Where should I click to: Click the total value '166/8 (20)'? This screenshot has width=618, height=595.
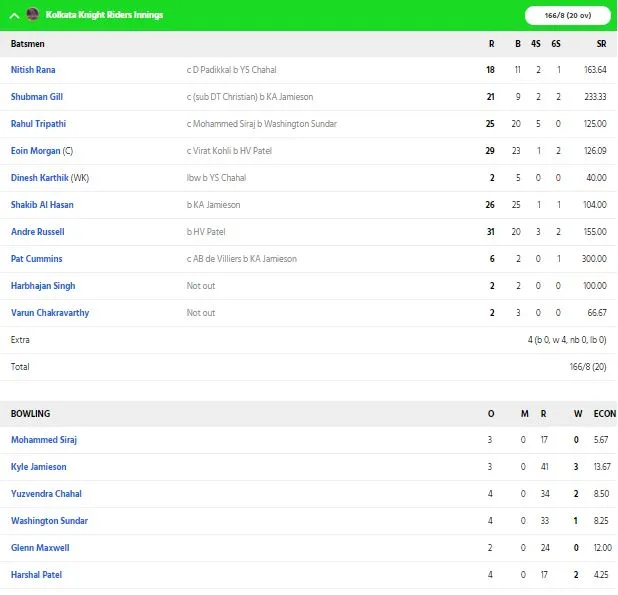pos(588,367)
